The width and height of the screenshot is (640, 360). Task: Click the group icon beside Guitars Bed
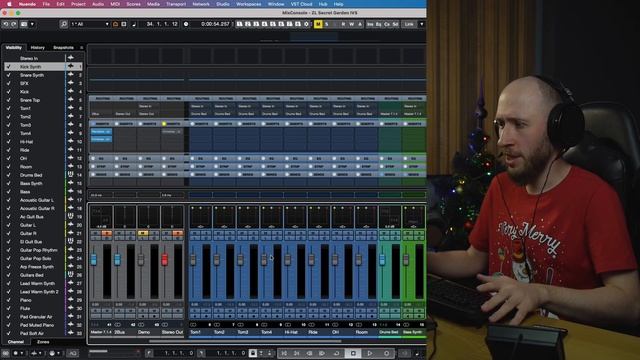pyautogui.click(x=71, y=275)
